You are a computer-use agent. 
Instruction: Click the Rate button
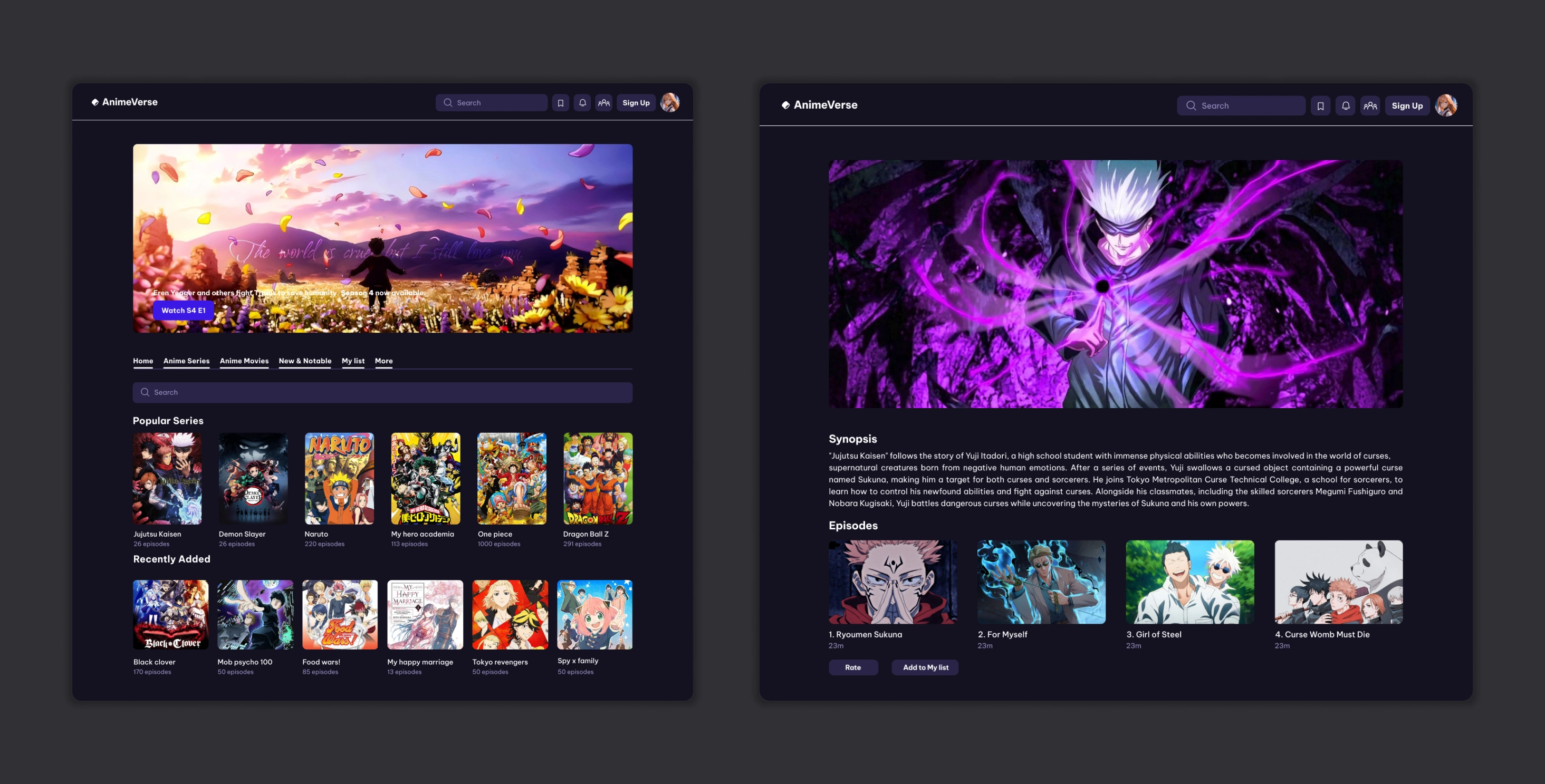tap(853, 667)
